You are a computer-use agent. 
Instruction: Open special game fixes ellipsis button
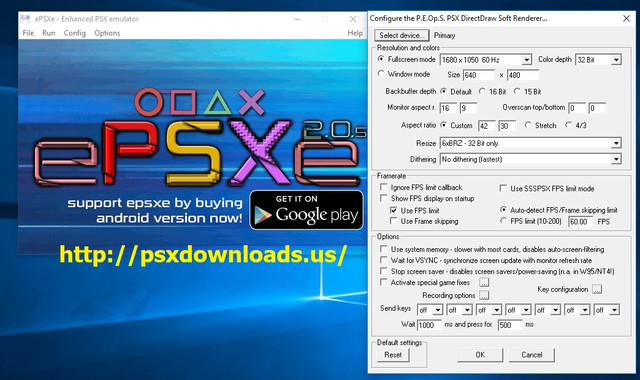click(x=484, y=282)
